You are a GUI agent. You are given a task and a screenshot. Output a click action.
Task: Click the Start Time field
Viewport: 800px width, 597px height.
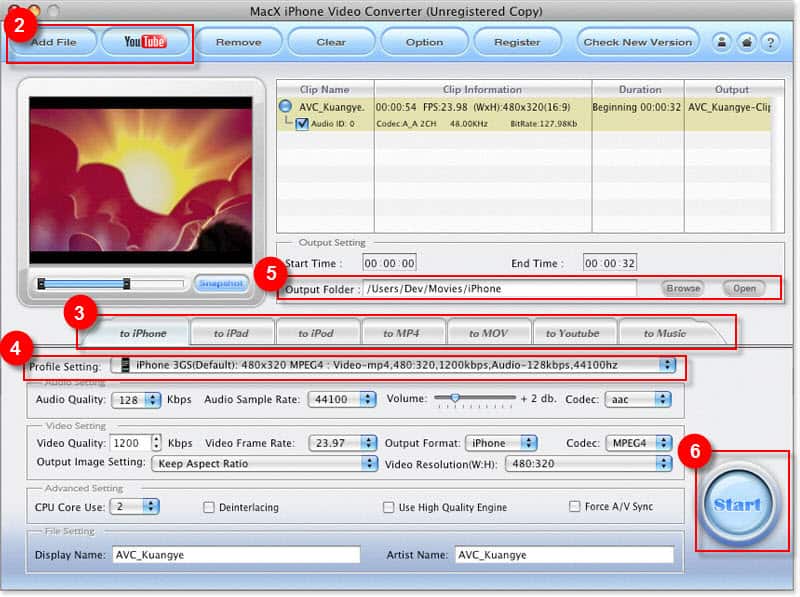pyautogui.click(x=389, y=263)
